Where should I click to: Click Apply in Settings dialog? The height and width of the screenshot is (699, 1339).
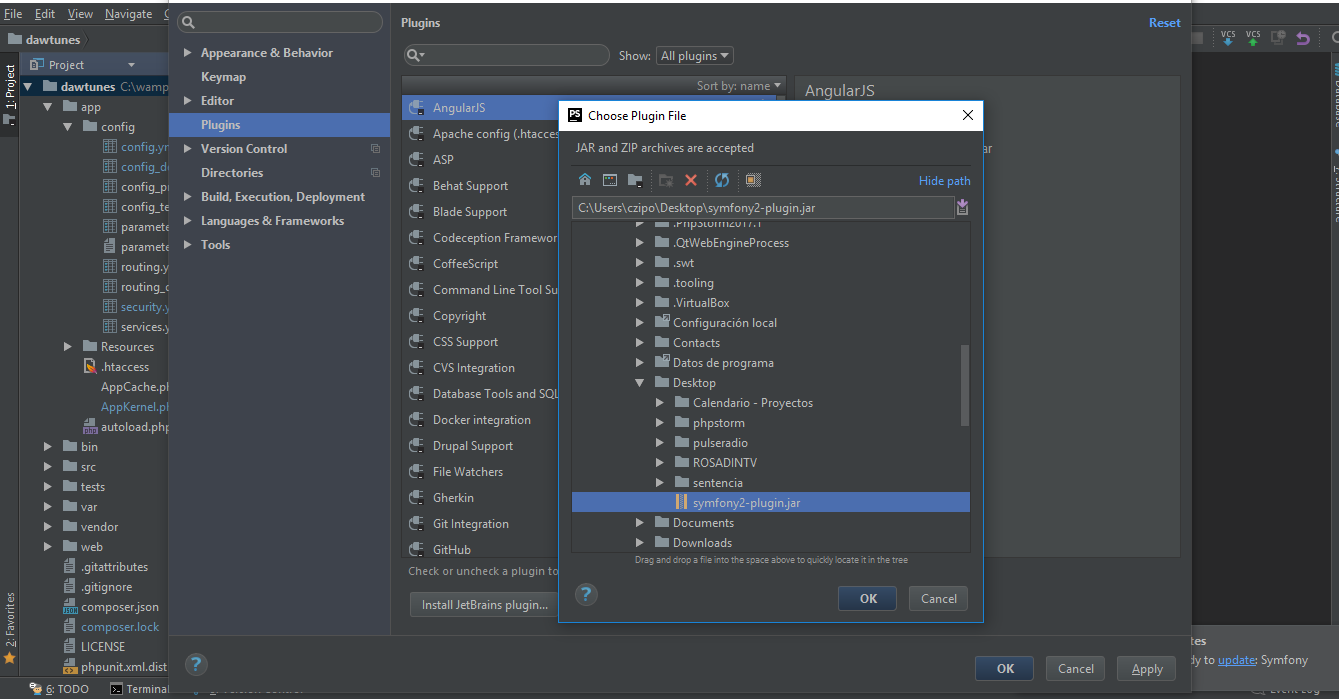[1147, 669]
